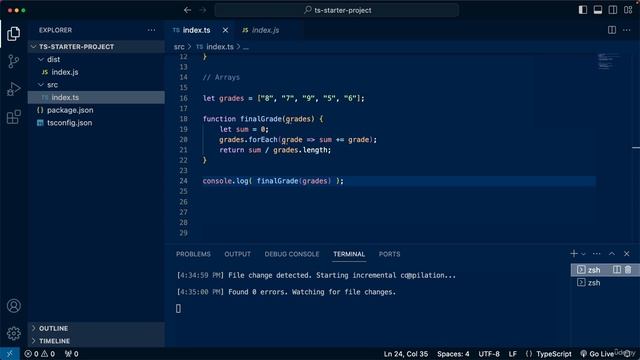Click Go Live in the status bar
The image size is (640, 360).
[597, 354]
